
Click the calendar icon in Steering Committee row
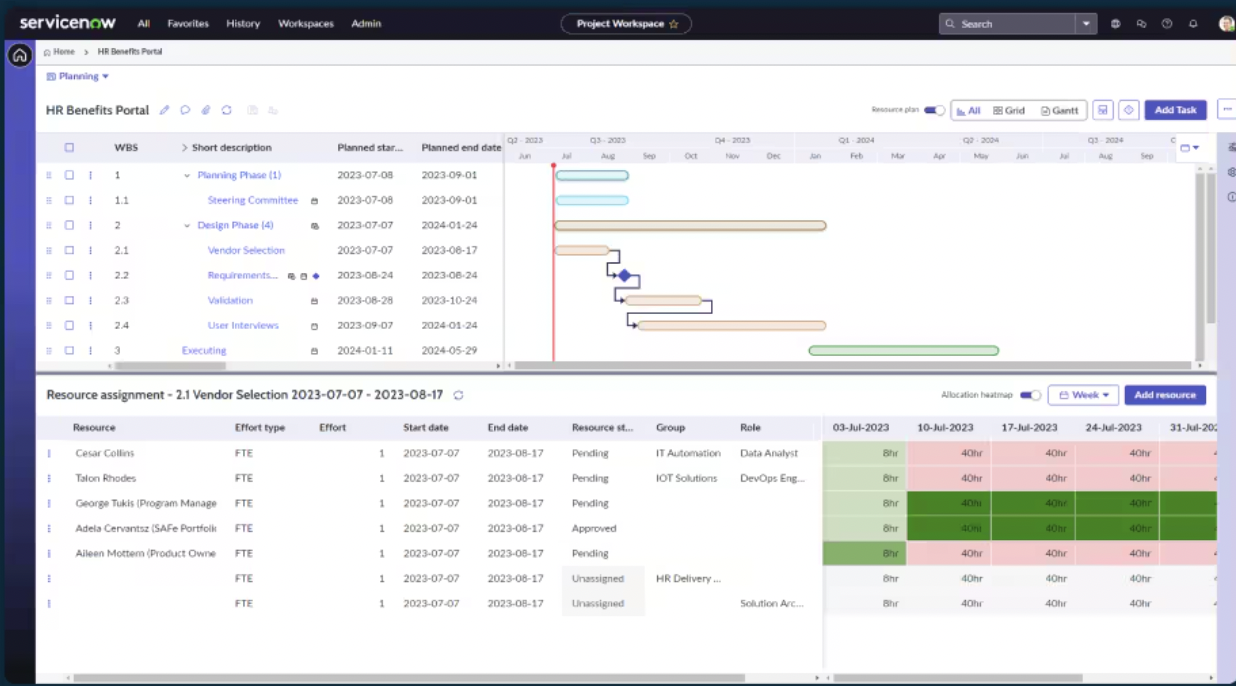[x=314, y=200]
